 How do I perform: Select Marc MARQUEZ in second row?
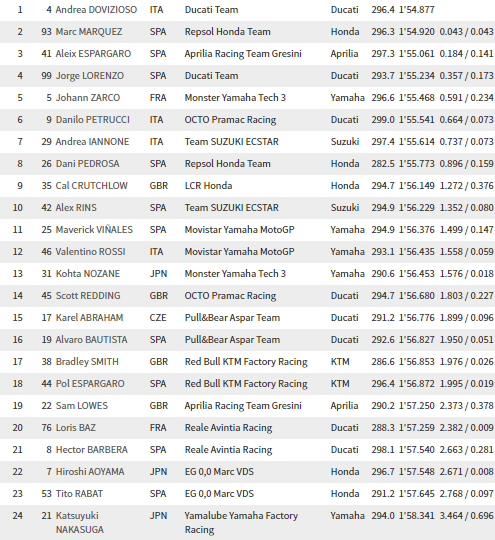click(89, 32)
